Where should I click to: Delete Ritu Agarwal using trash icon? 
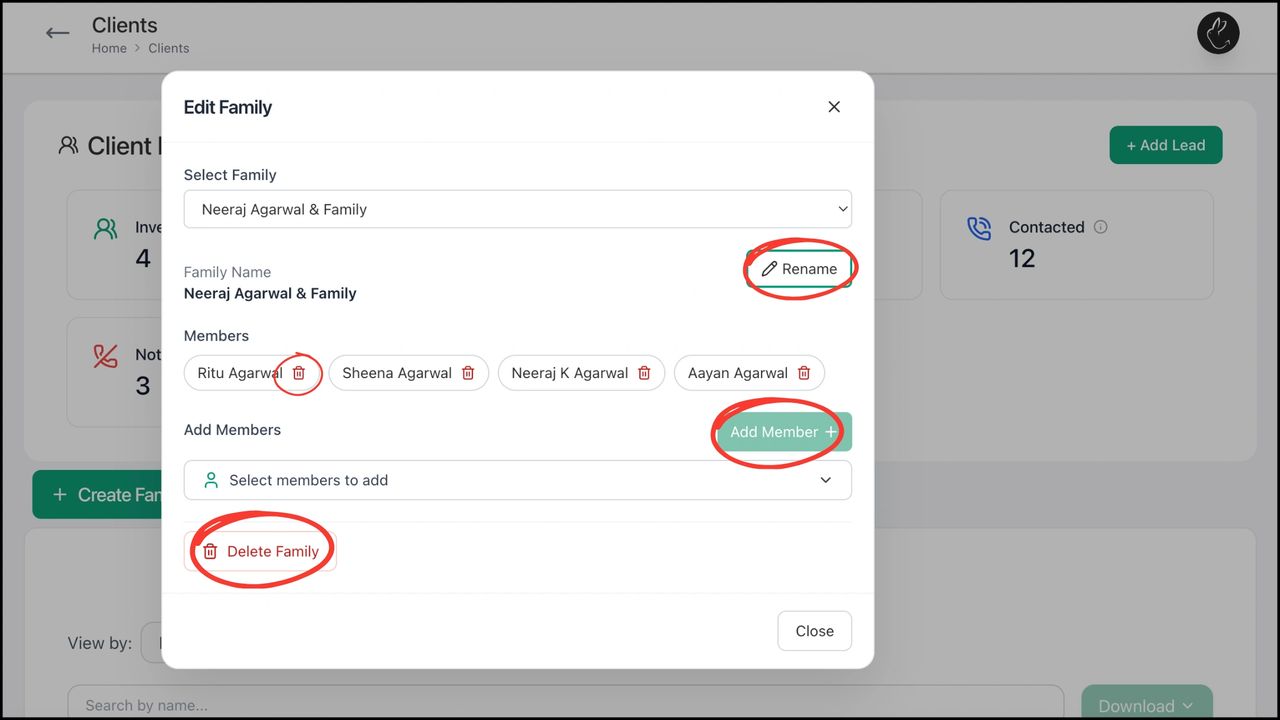click(x=298, y=373)
